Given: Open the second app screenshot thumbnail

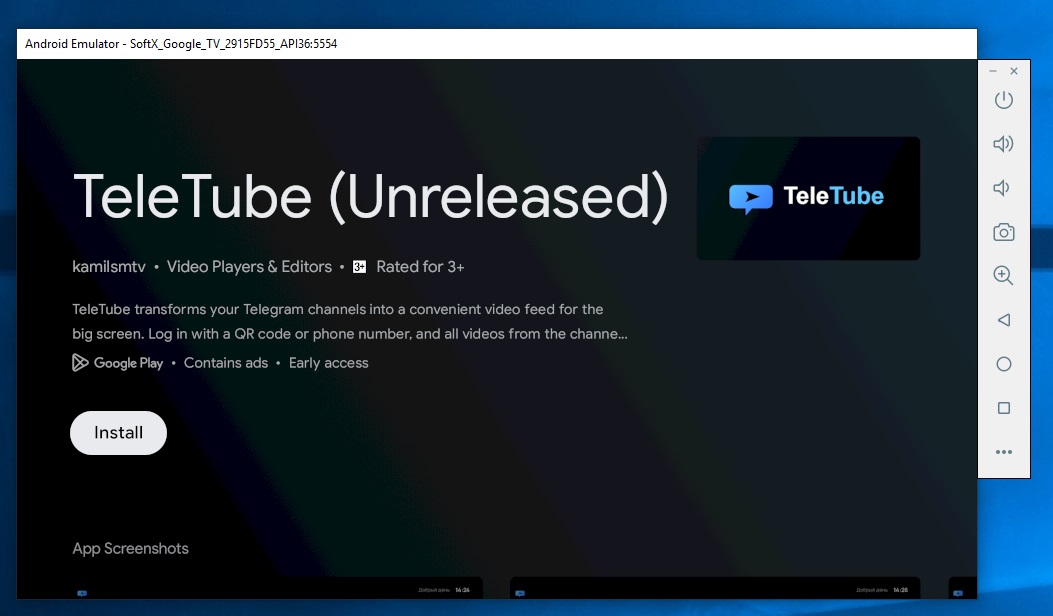Looking at the screenshot, I should [x=715, y=588].
